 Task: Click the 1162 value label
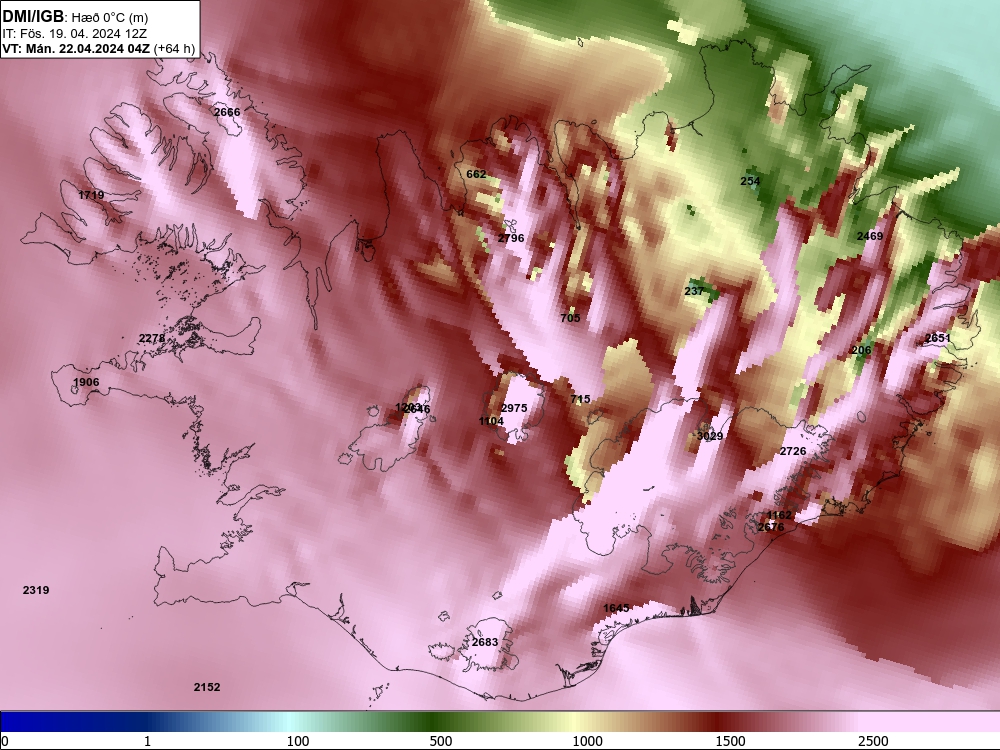(779, 515)
